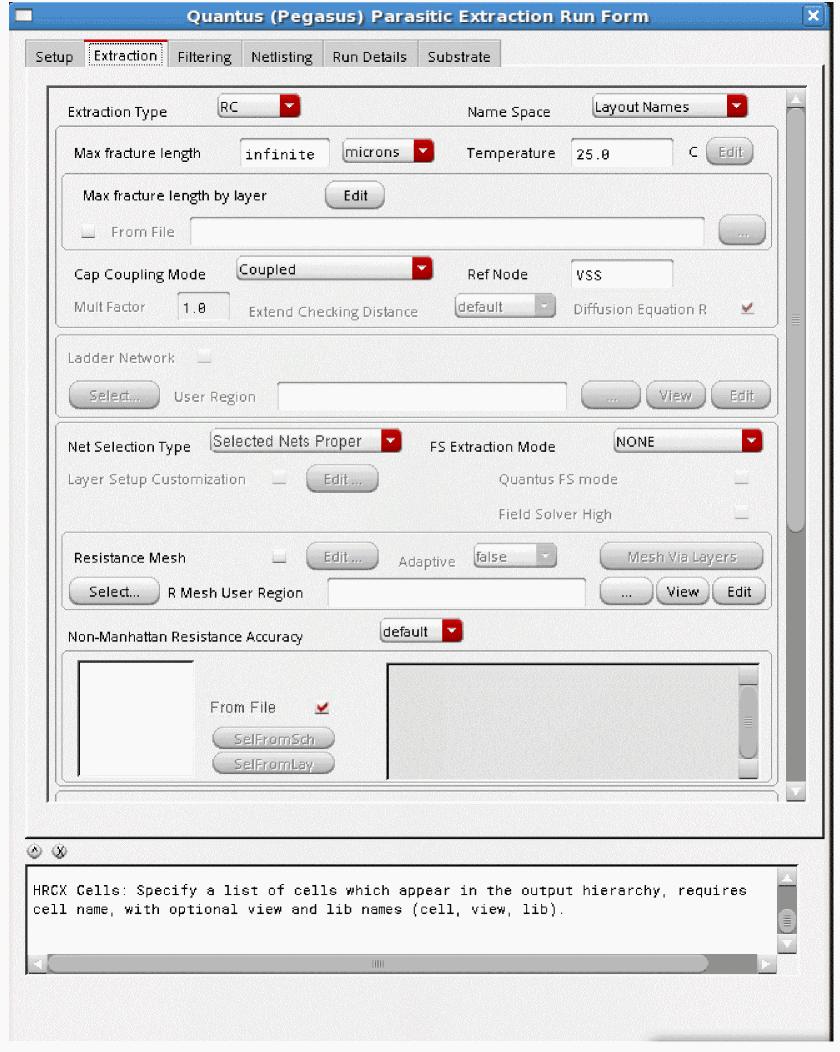This screenshot has height=1052, width=840.
Task: Toggle the Diffusion Equation R checkbox
Action: [747, 308]
